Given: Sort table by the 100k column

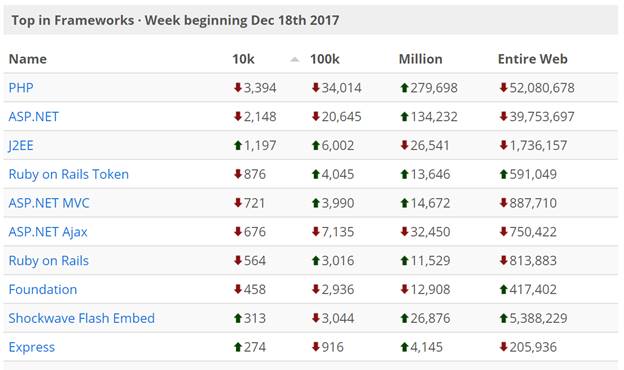Looking at the screenshot, I should point(325,59).
